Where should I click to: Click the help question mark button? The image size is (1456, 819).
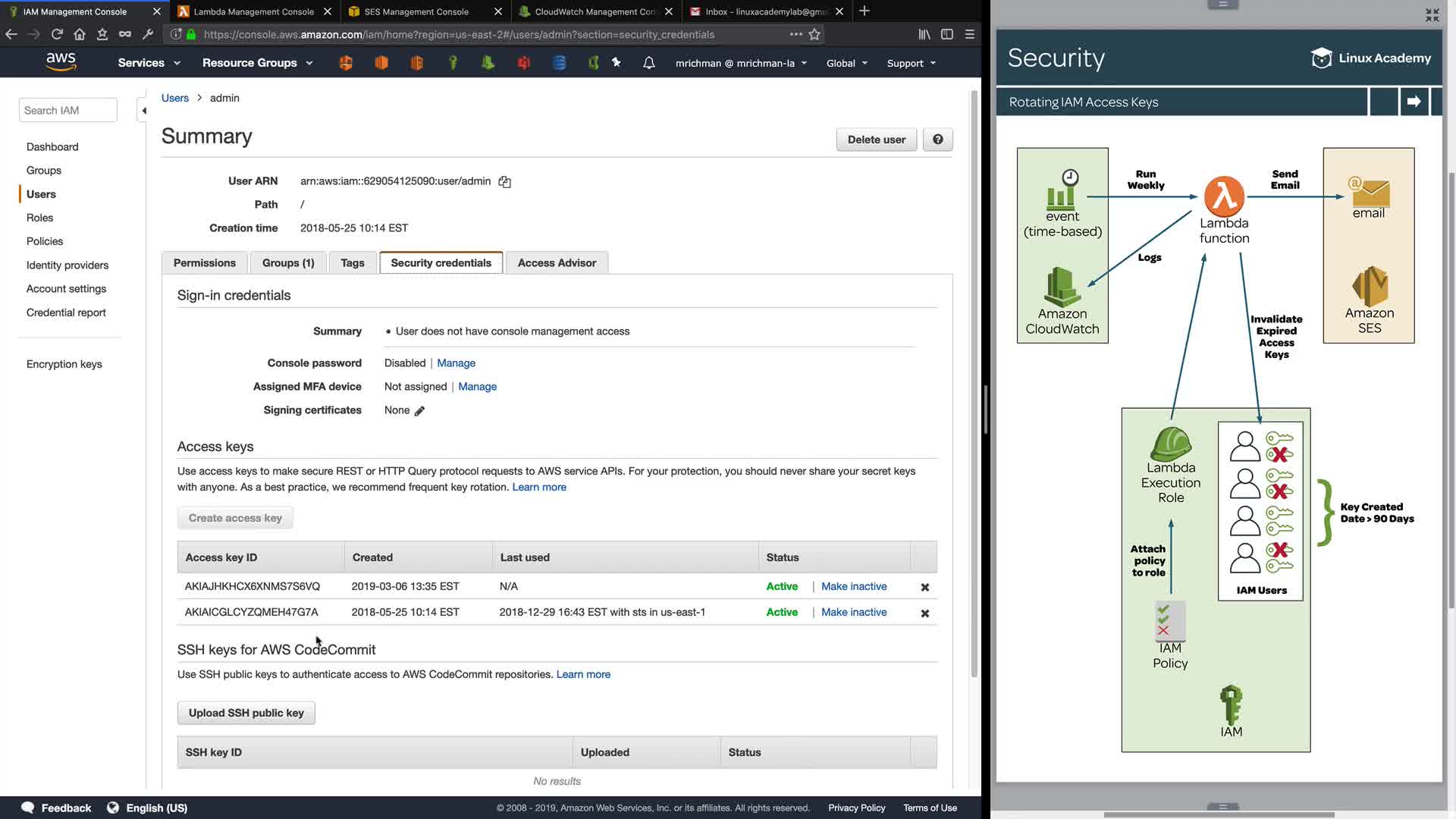(x=937, y=140)
